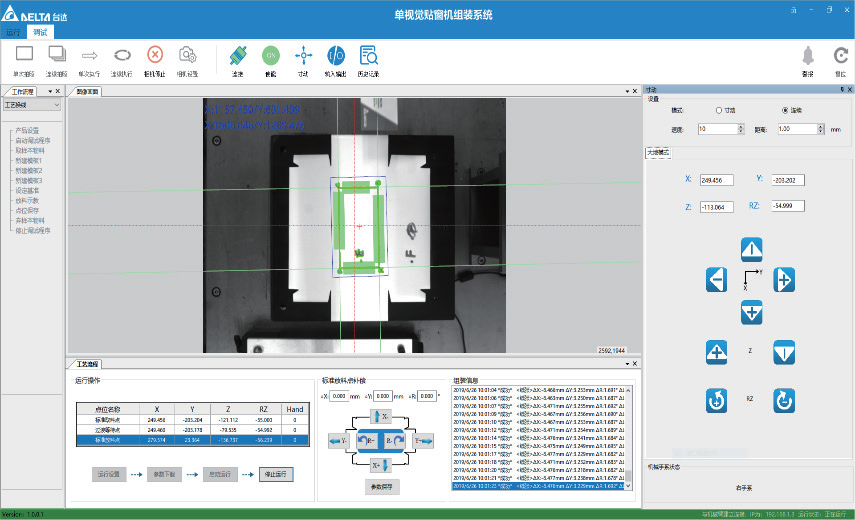This screenshot has width=855, height=520.
Task: Select the 寸动 jog mode radio button
Action: coord(719,110)
